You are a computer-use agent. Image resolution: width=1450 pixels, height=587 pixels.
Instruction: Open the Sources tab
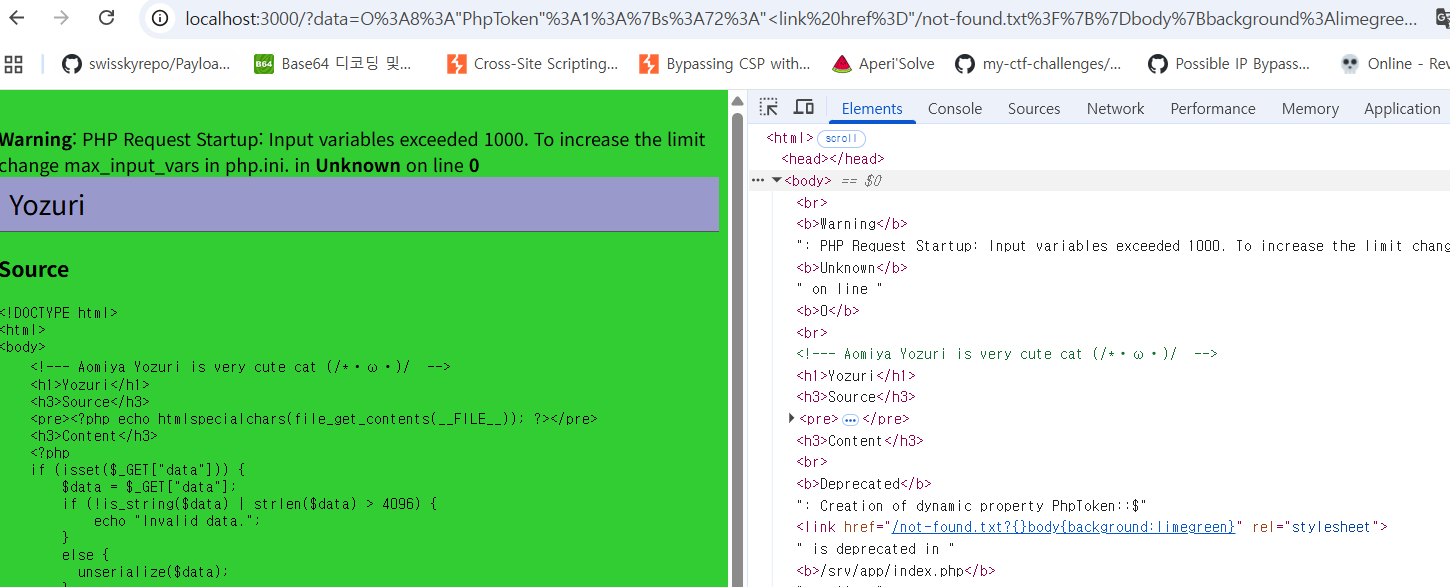coord(1034,108)
